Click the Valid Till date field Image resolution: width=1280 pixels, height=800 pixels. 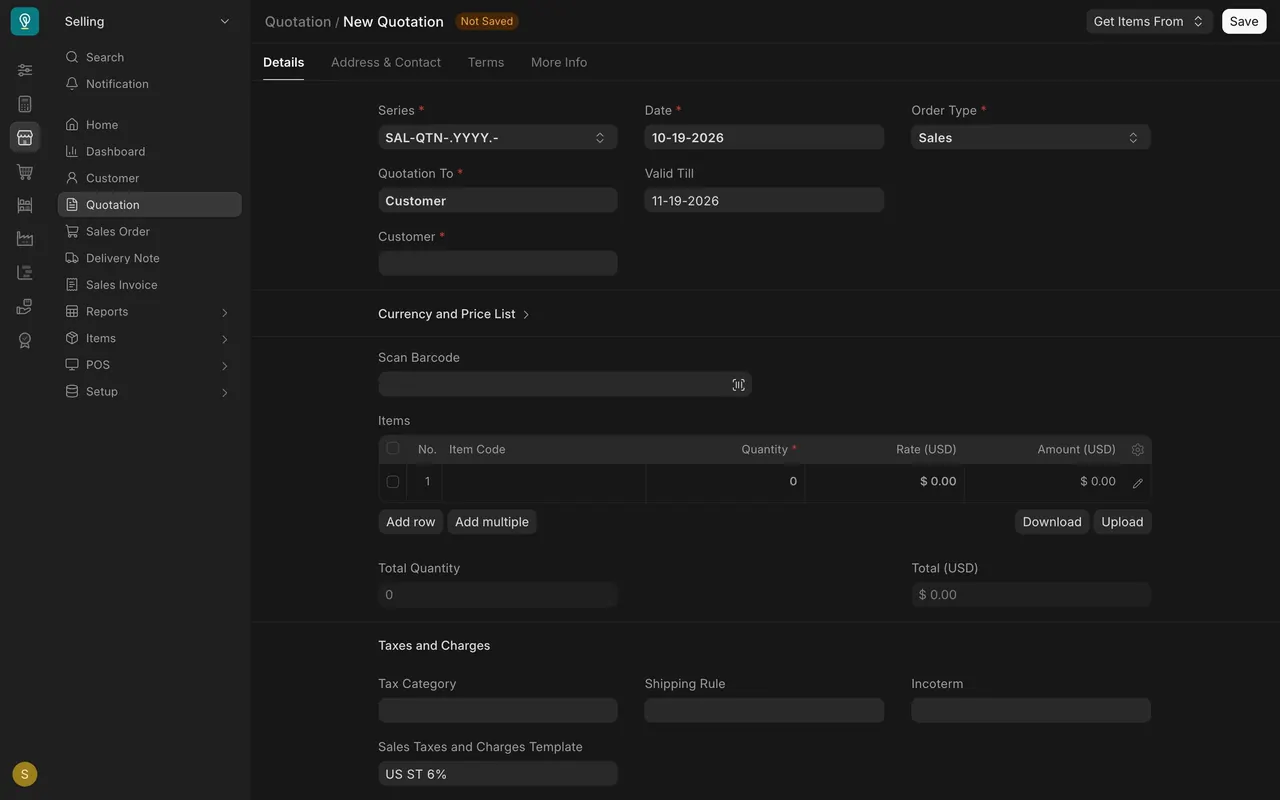click(764, 200)
